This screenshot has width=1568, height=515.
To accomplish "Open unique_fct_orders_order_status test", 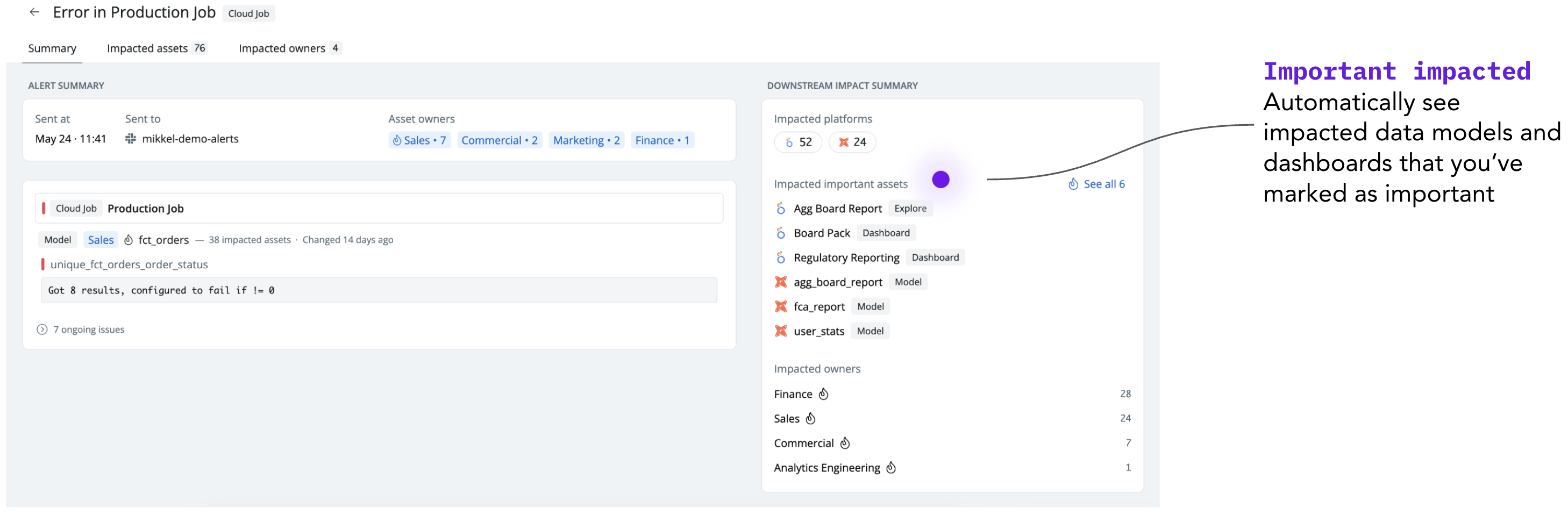I will (x=129, y=264).
